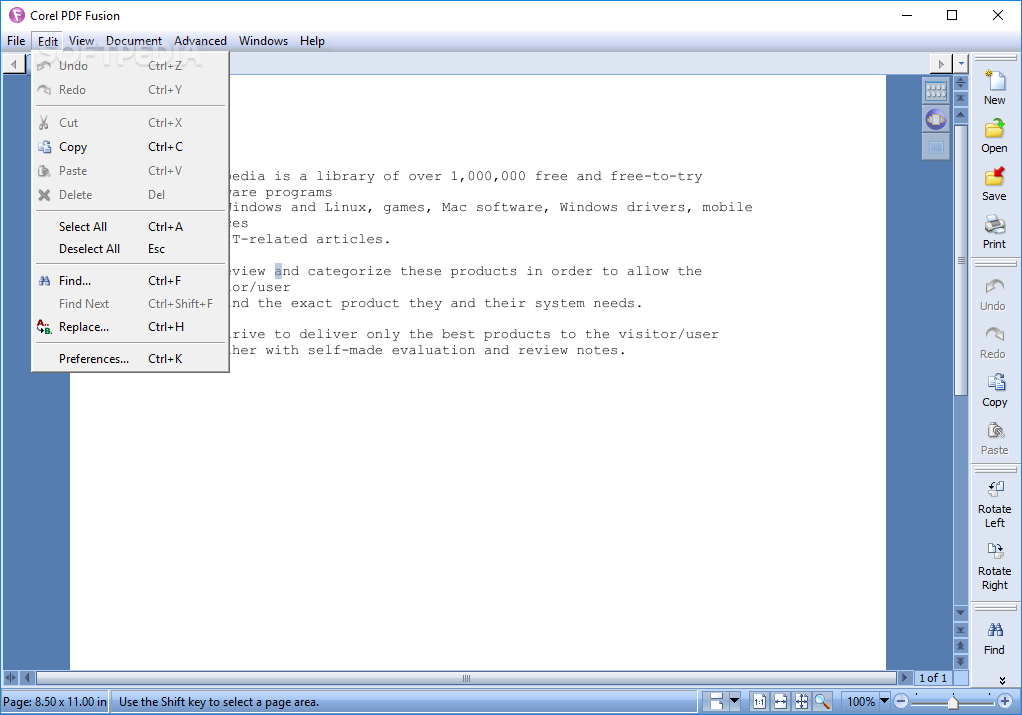Click the Redo icon in right toolbar

point(995,334)
